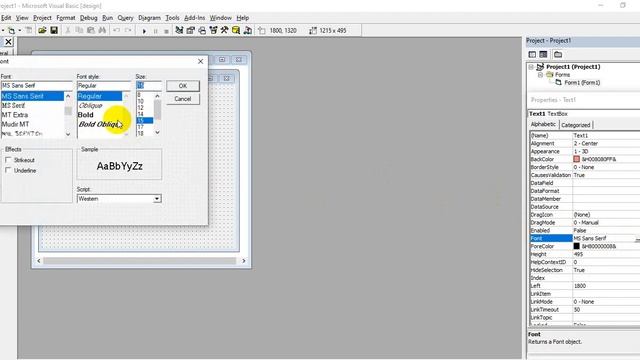Open the Tools menu
This screenshot has width=640, height=360.
click(172, 18)
